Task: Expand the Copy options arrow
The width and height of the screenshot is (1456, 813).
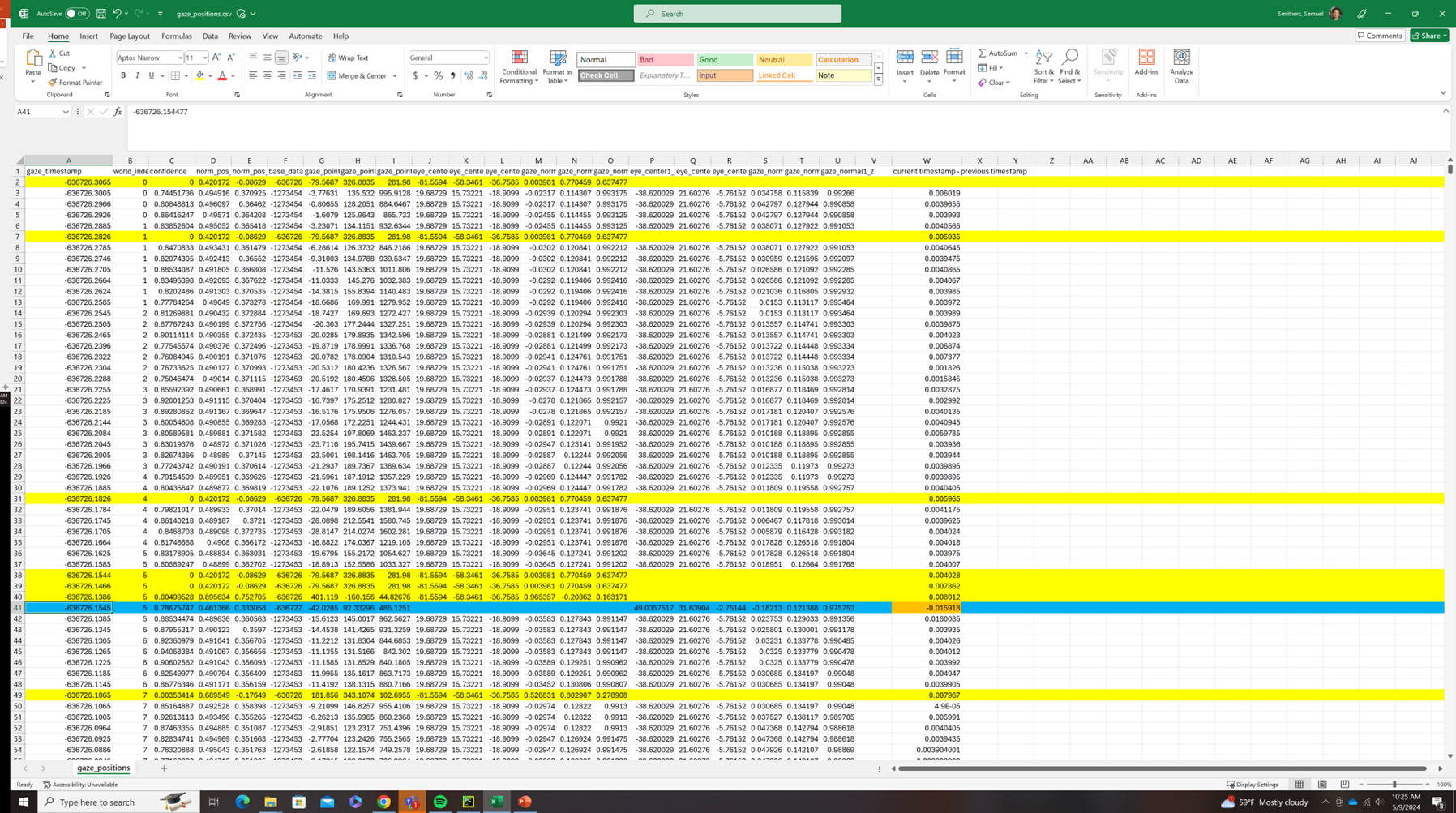Action: click(x=84, y=68)
